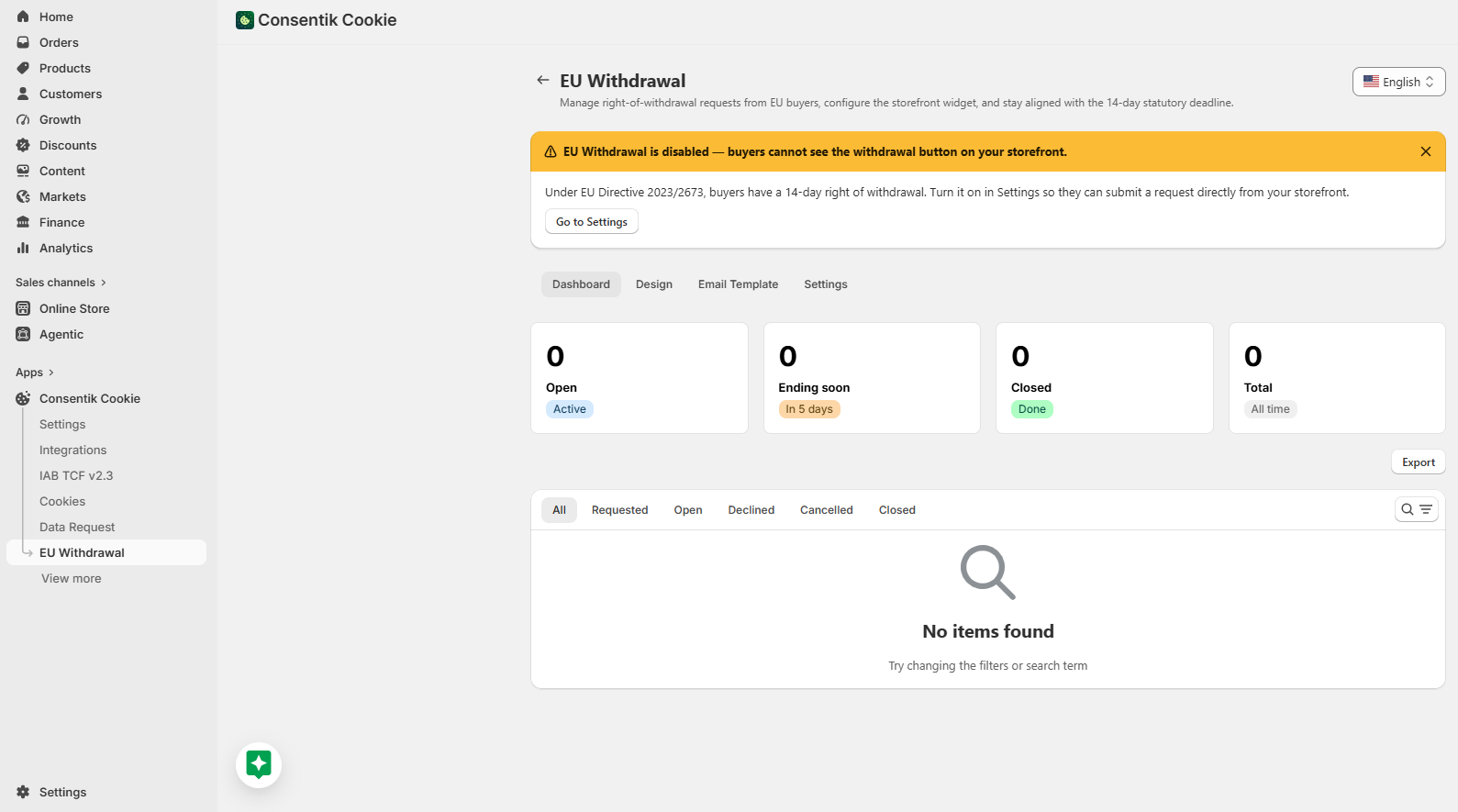
Task: Expand the Sales channels section
Action: point(61,283)
